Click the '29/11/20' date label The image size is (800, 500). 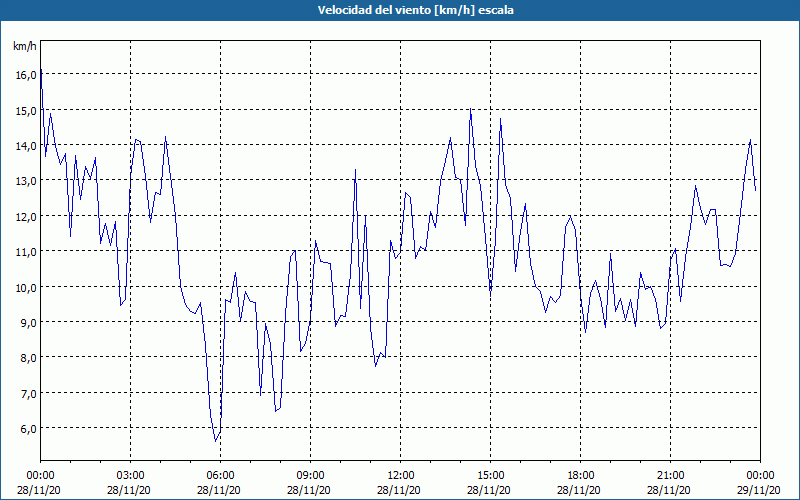pyautogui.click(x=759, y=490)
